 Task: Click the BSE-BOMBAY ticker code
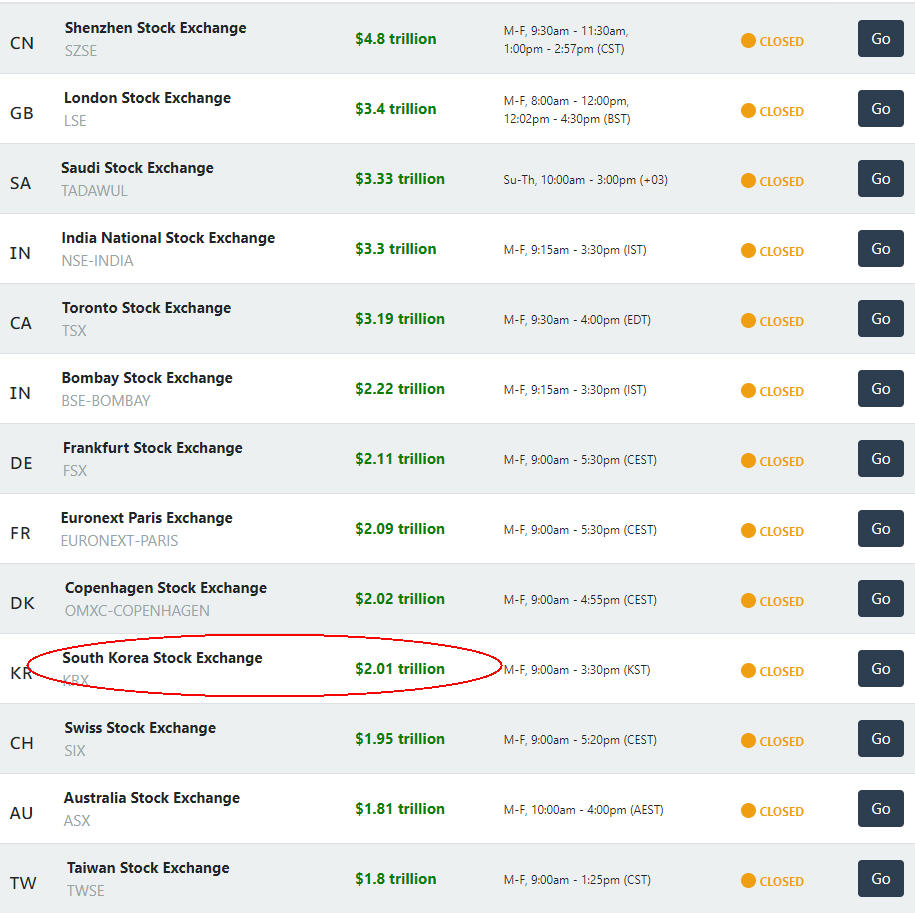106,401
